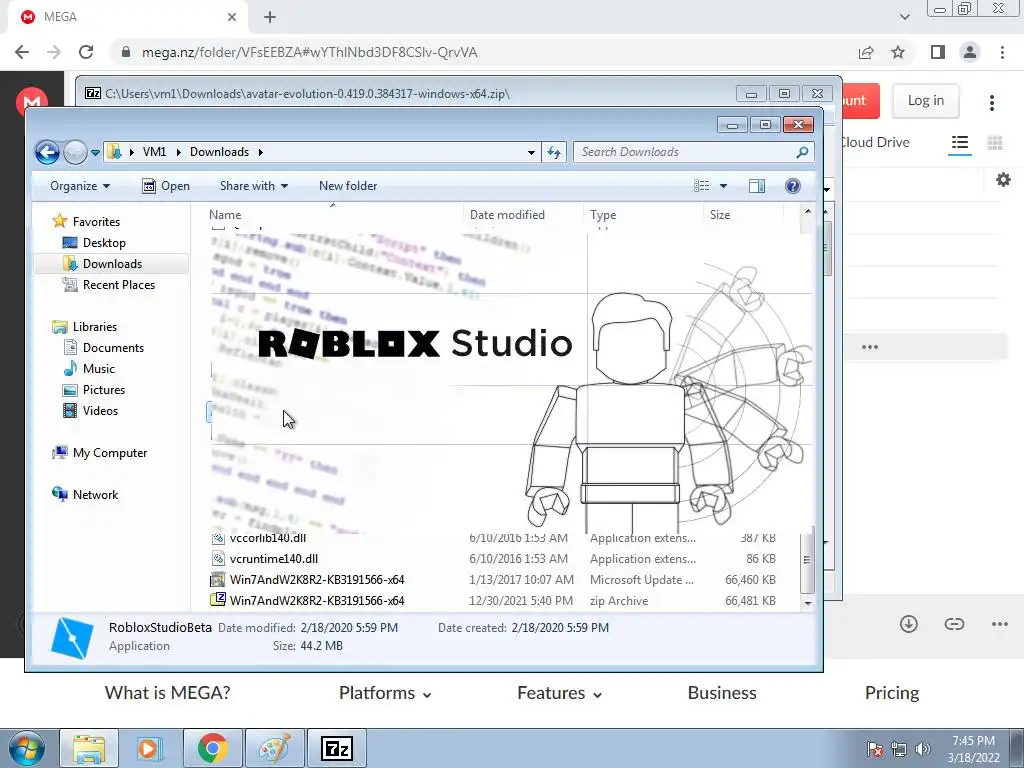Open Explorer help question mark

click(792, 186)
